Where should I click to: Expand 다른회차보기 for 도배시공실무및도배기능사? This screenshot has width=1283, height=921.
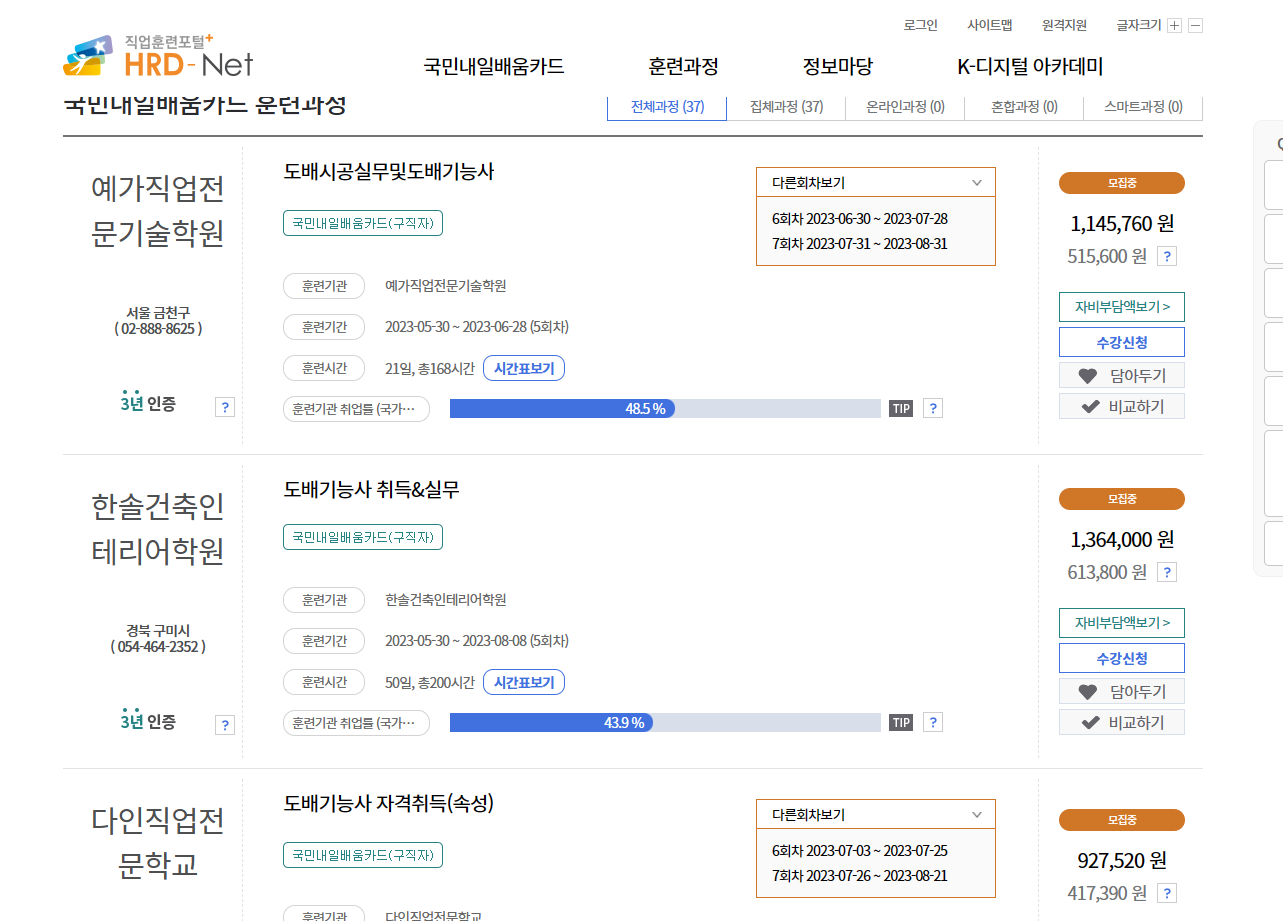pyautogui.click(x=875, y=182)
